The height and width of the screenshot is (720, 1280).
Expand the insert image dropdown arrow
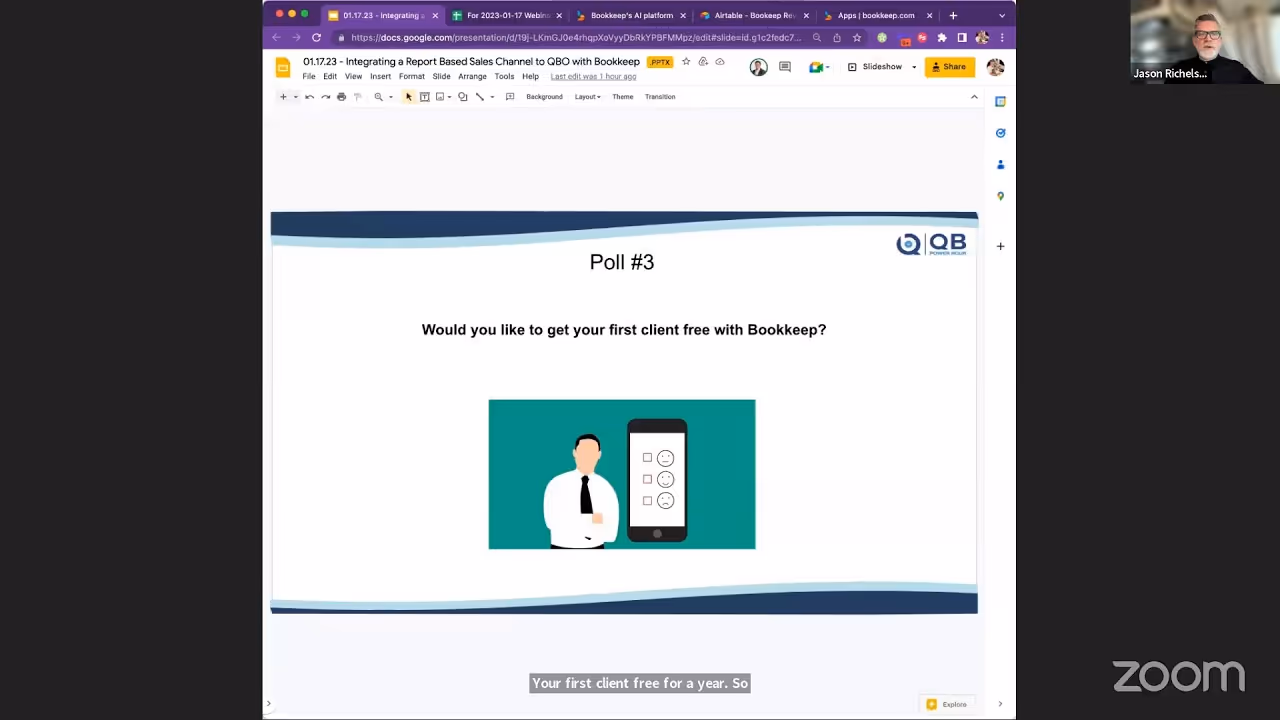tap(449, 97)
